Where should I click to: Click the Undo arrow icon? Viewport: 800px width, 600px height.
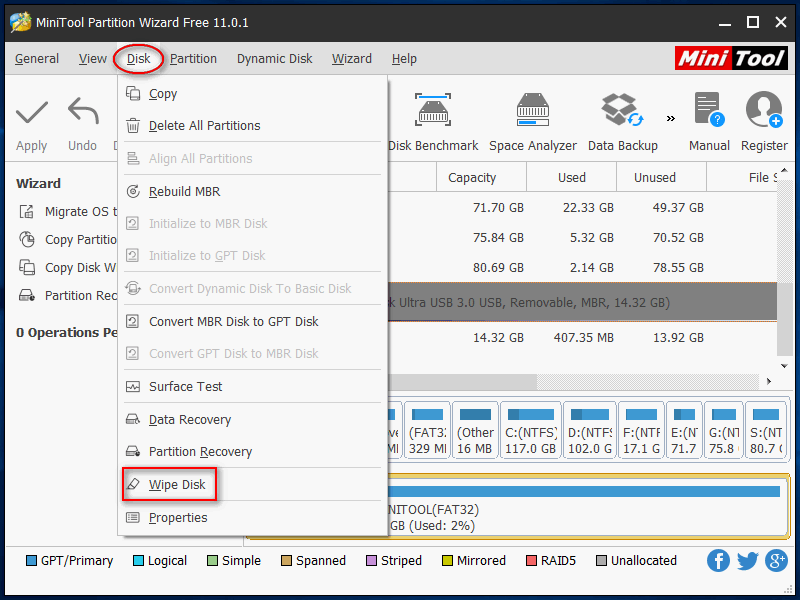[83, 110]
